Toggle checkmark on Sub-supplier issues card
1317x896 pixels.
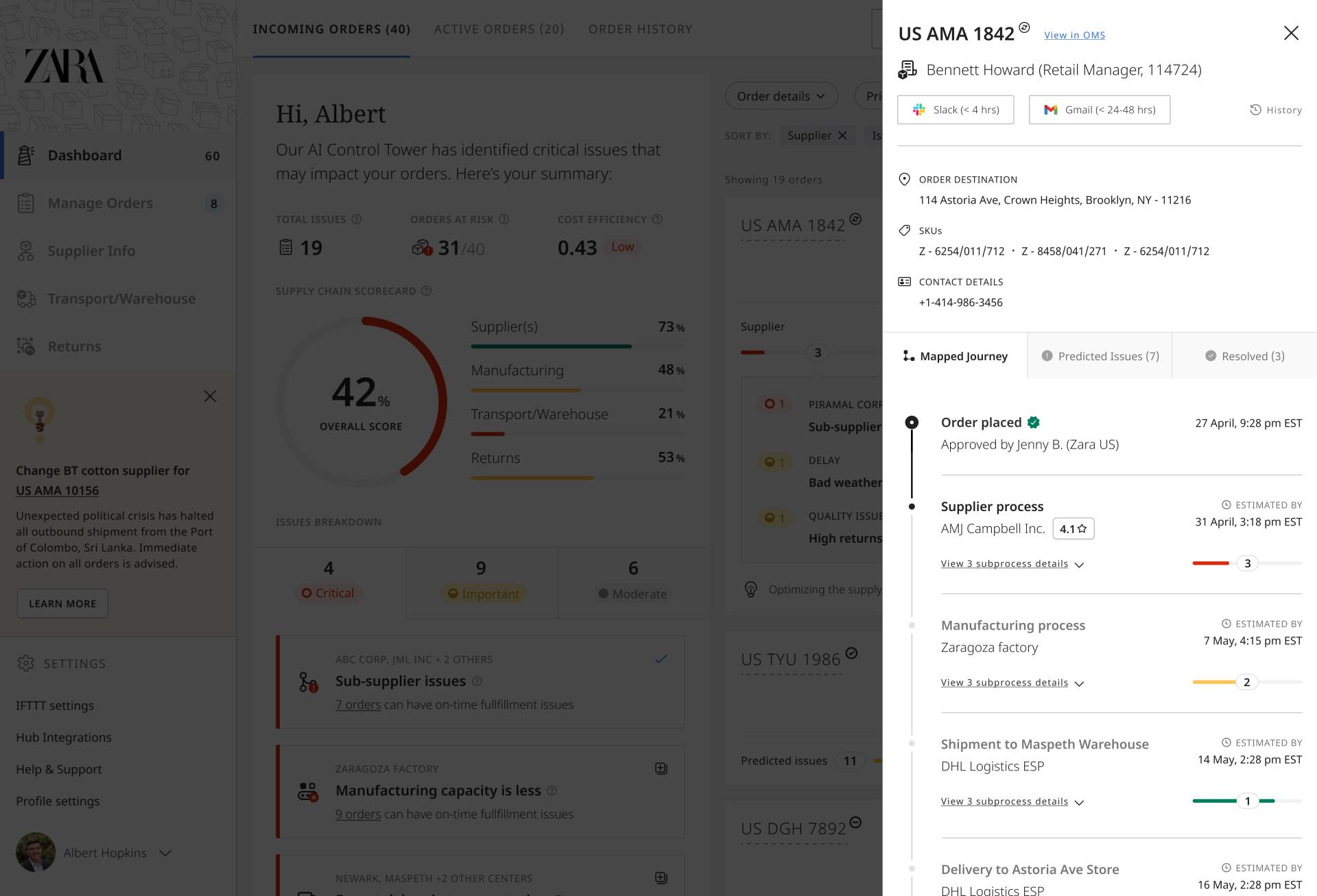pos(661,659)
